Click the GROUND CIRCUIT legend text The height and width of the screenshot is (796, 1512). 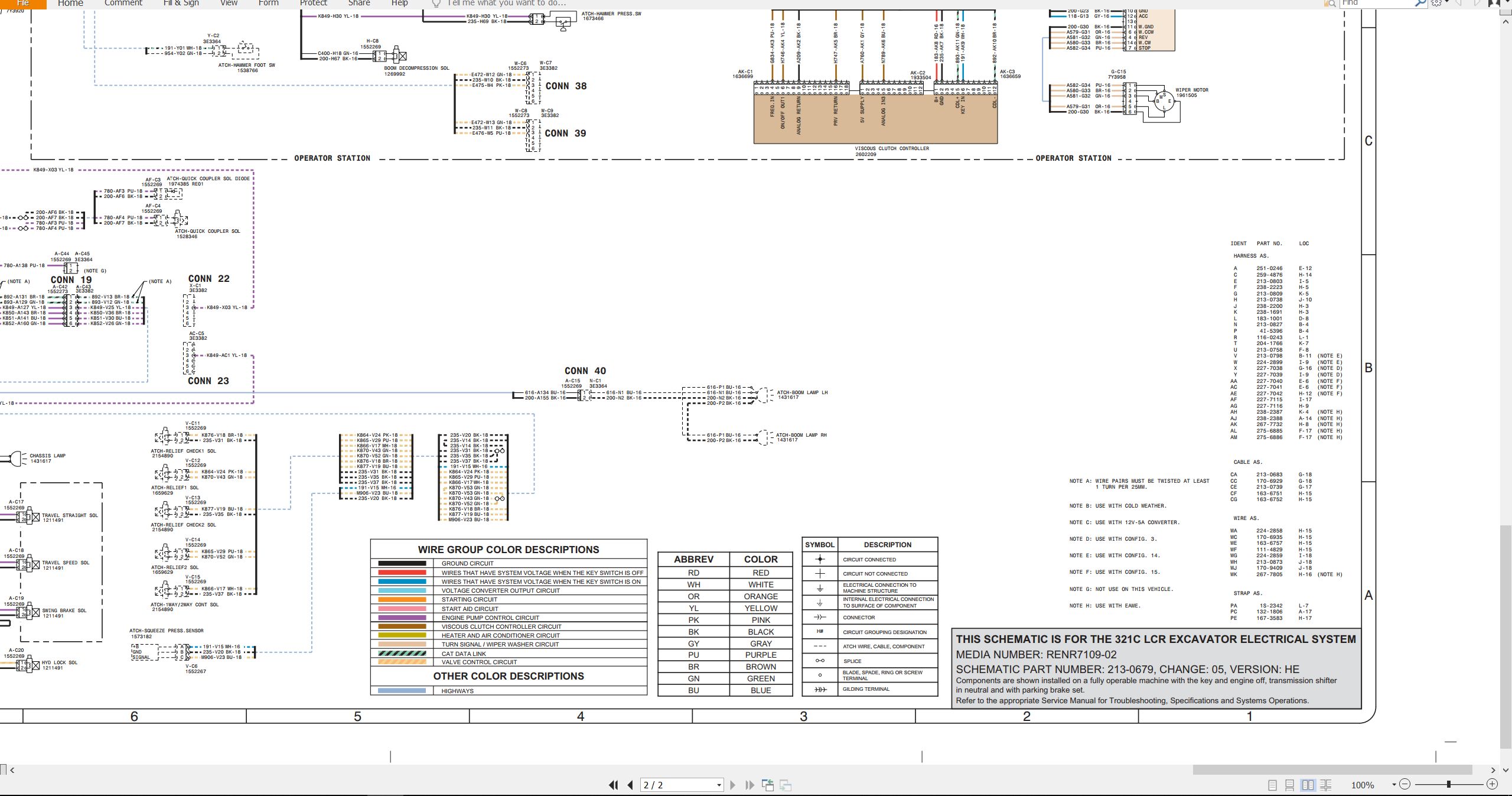[467, 563]
